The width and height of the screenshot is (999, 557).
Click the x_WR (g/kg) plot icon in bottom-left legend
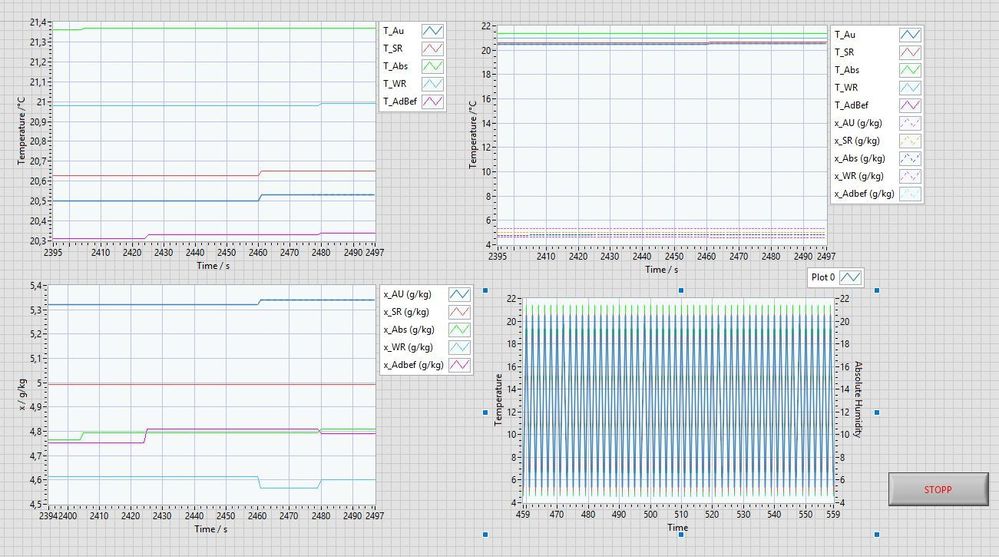point(459,347)
